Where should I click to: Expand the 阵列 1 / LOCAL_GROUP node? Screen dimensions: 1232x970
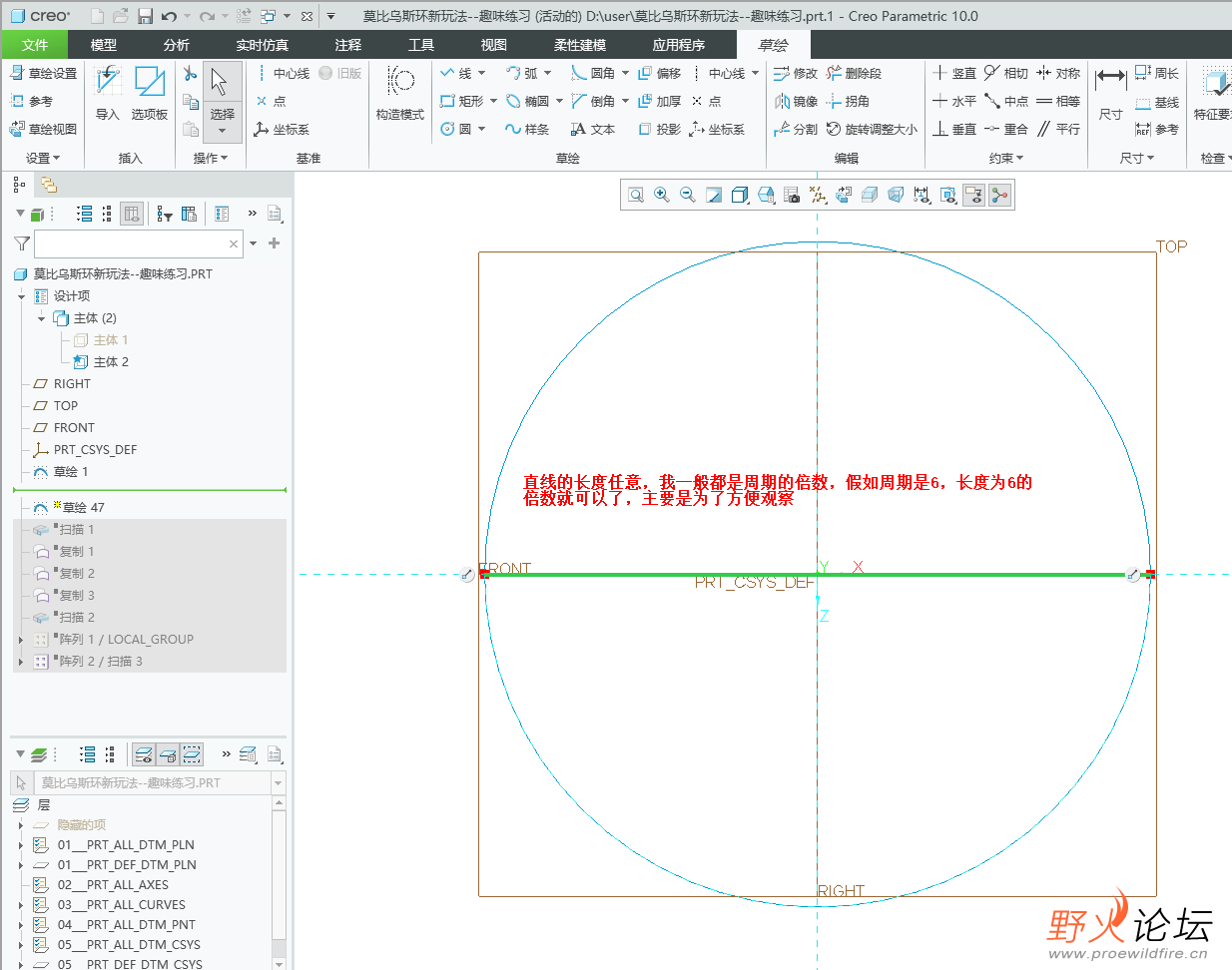[x=21, y=640]
